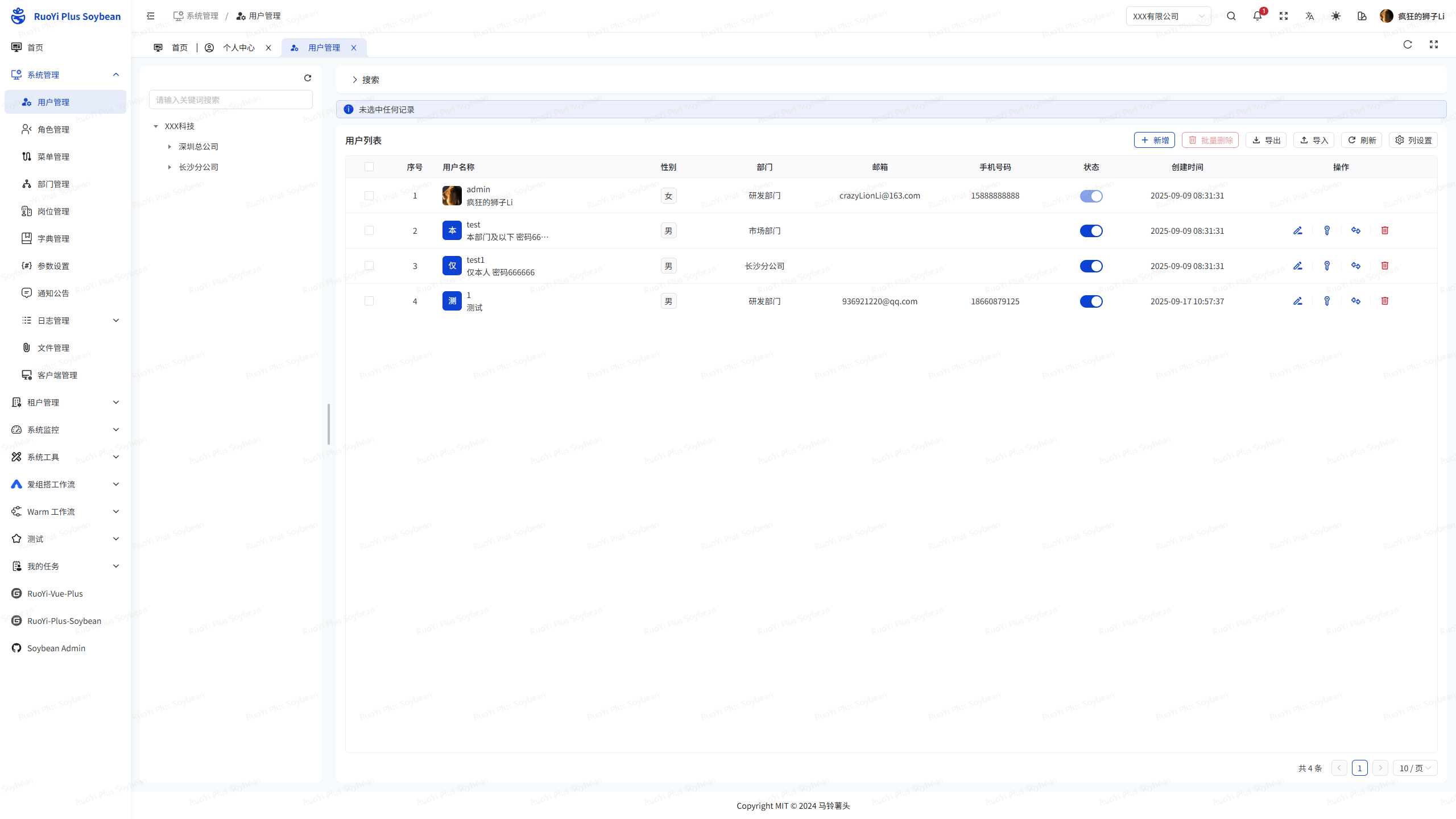Edit the test user via pencil icon
1456x819 pixels.
[x=1297, y=230]
